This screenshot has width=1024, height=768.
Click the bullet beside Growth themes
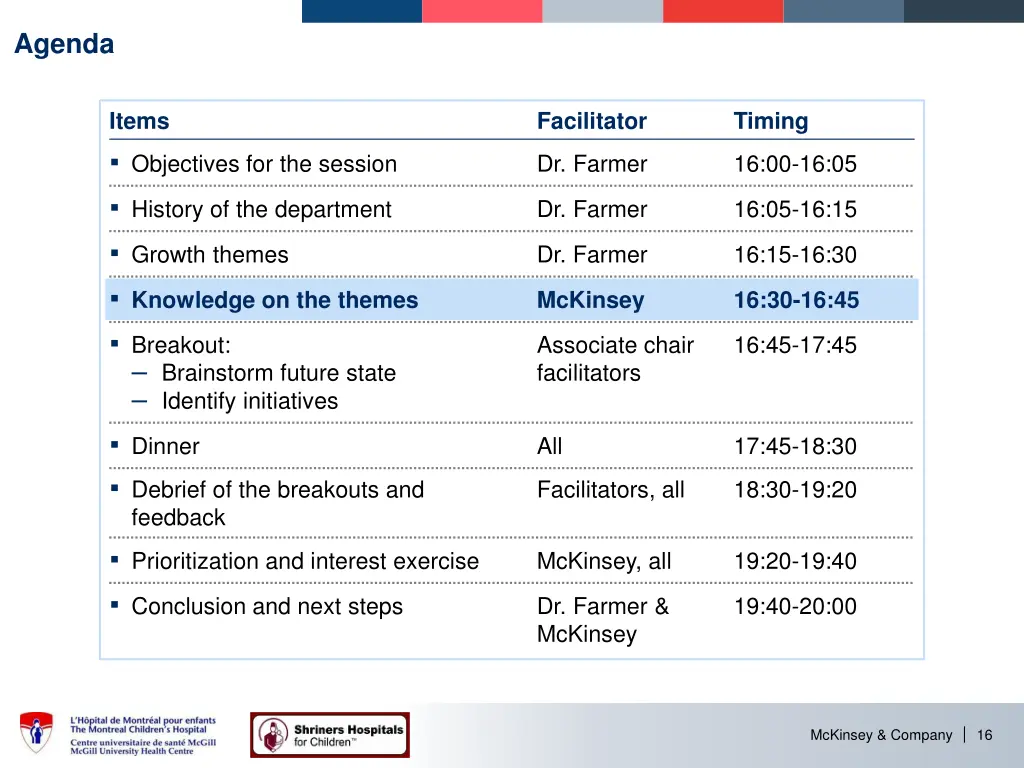coord(115,253)
